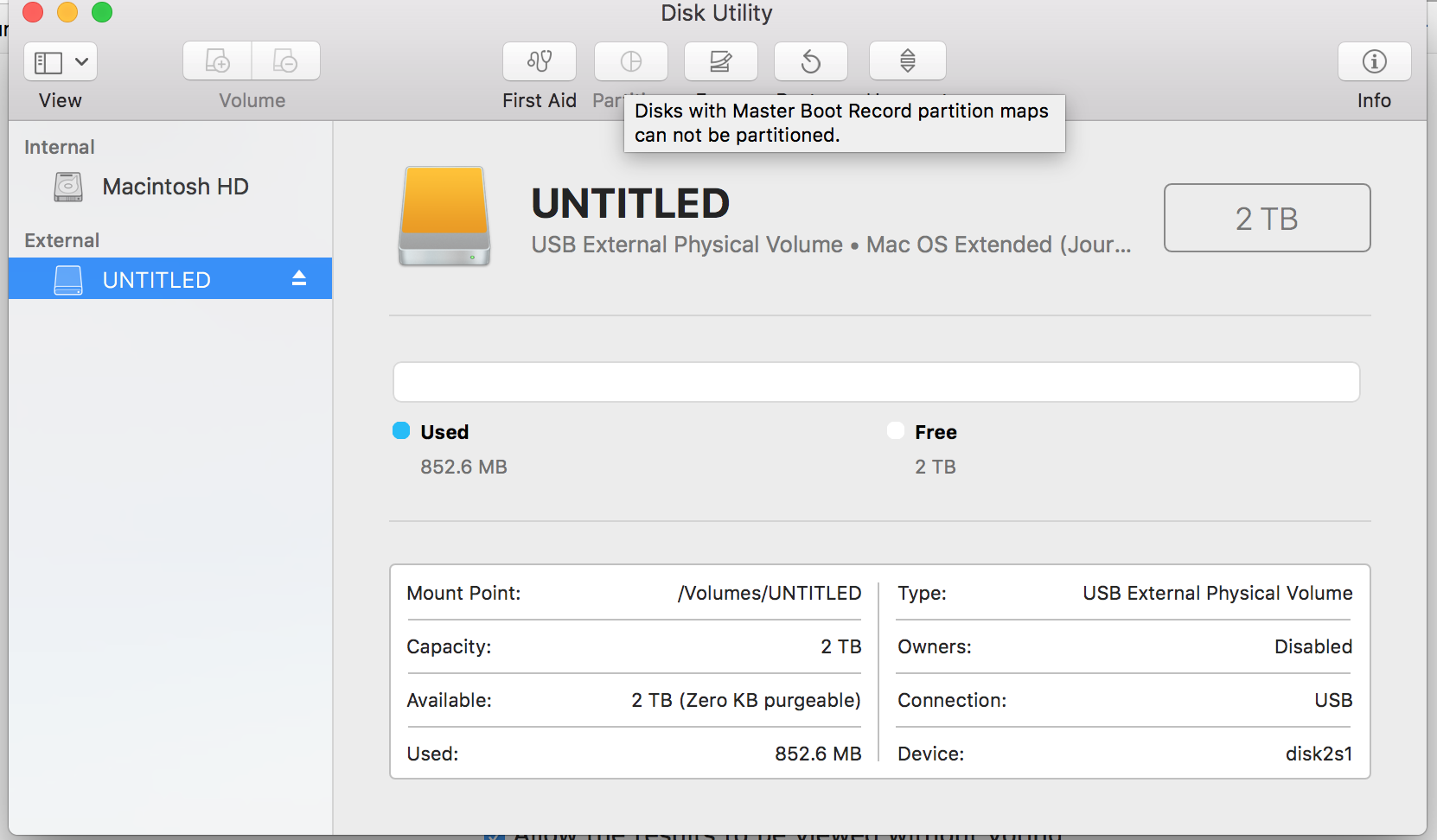Click the Capacity 2 TB value
The width and height of the screenshot is (1437, 840).
841,646
